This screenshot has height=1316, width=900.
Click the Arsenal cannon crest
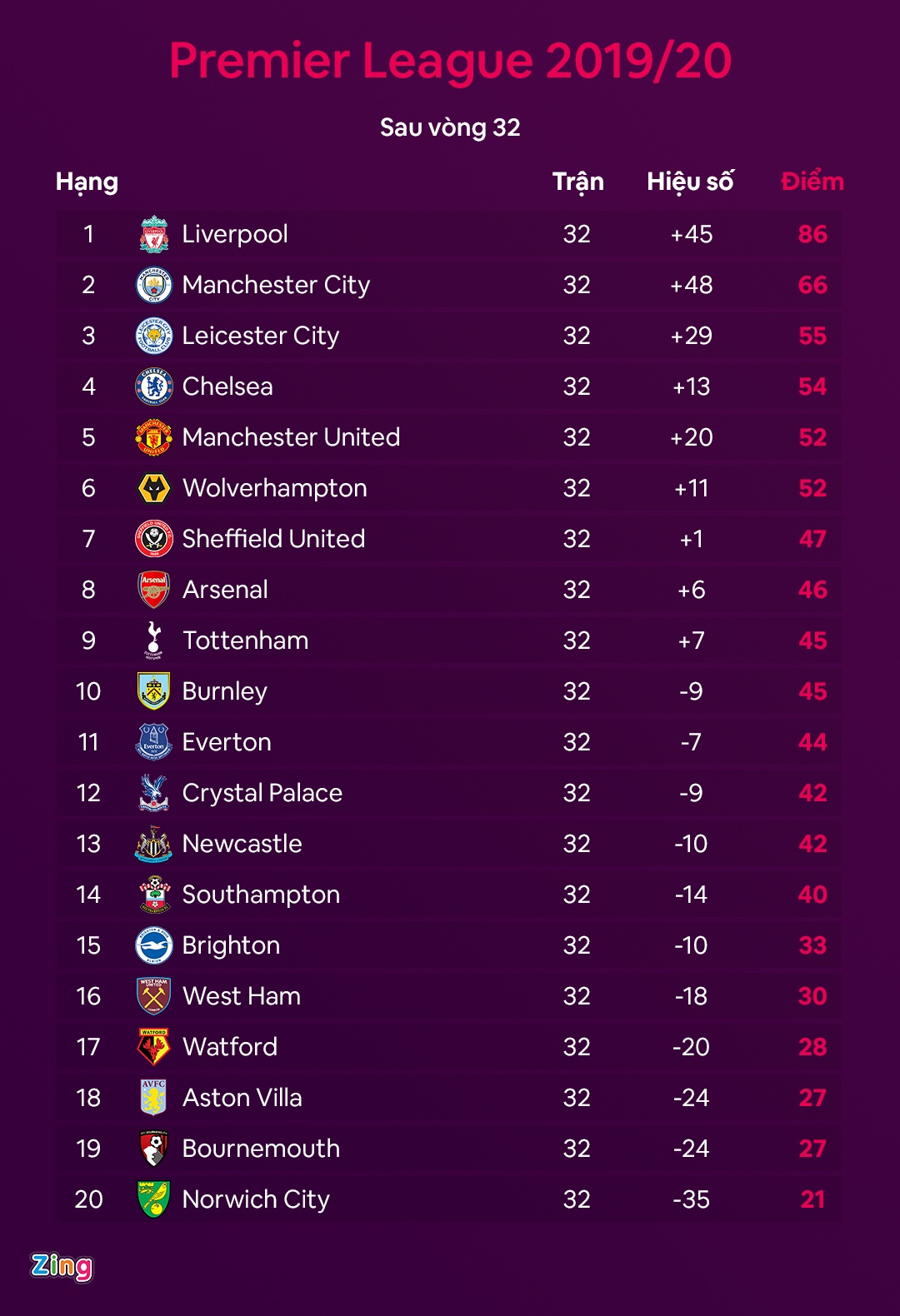tap(154, 590)
